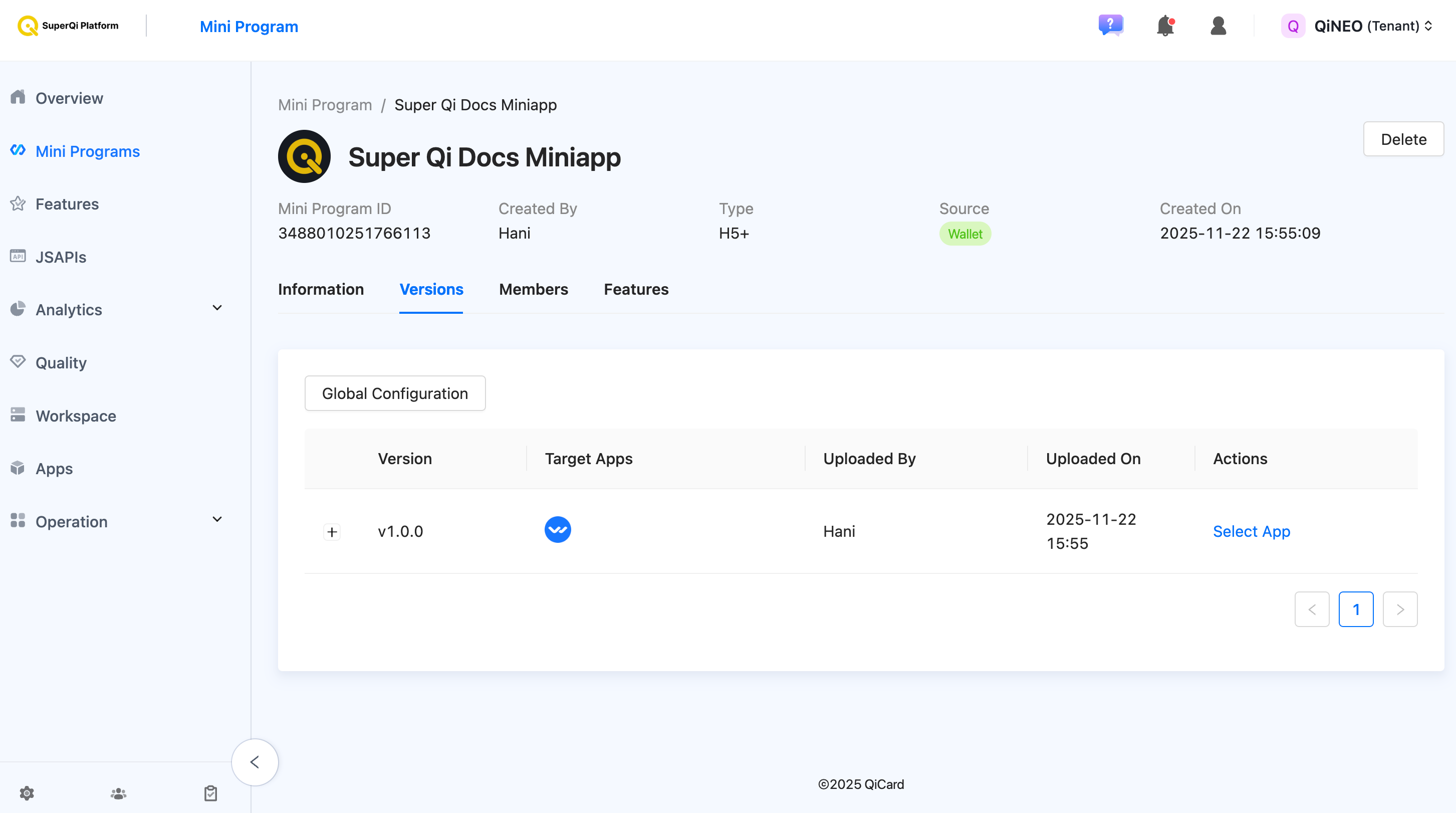The width and height of the screenshot is (1456, 813).
Task: Click the Mini Program ID 3488010251766113
Action: click(354, 234)
